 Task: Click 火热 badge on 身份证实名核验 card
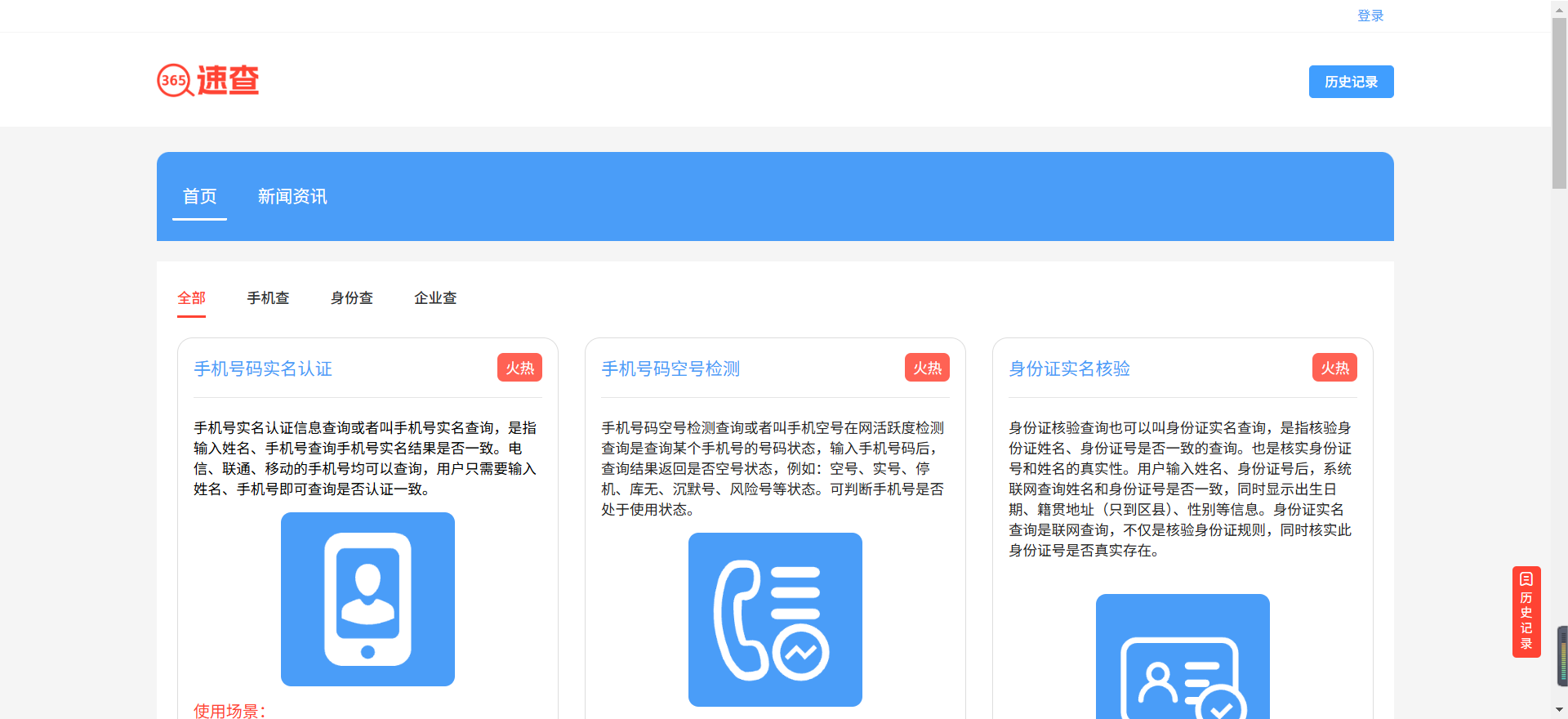pyautogui.click(x=1334, y=368)
